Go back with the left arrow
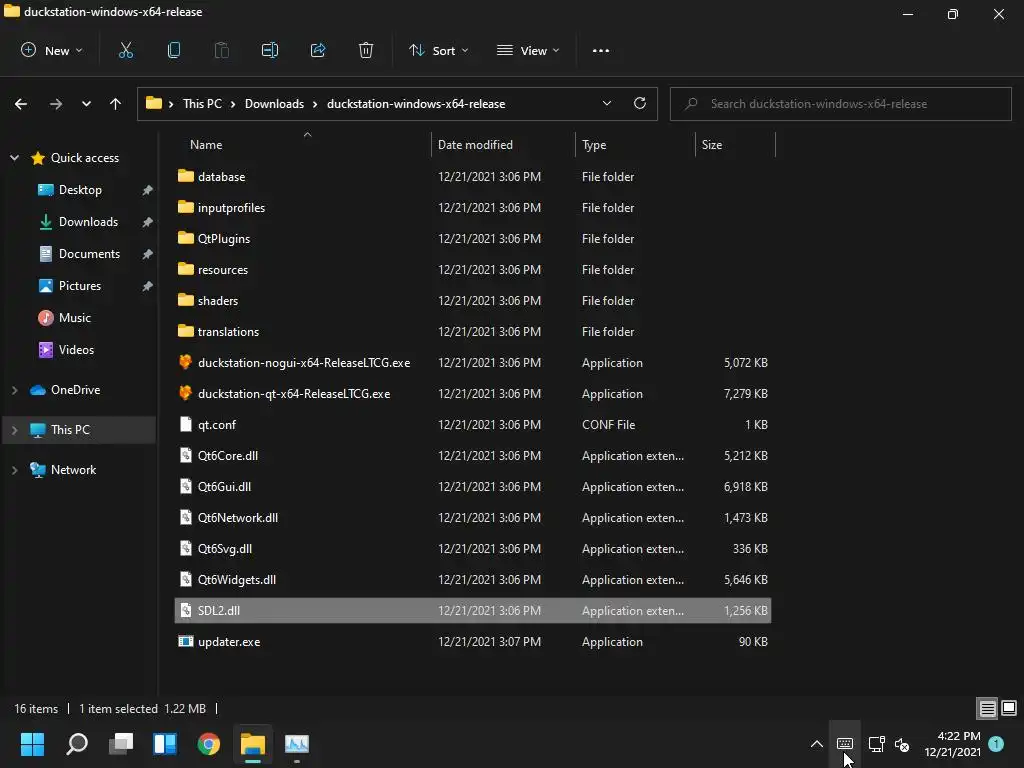Image resolution: width=1024 pixels, height=768 pixels. coord(21,104)
